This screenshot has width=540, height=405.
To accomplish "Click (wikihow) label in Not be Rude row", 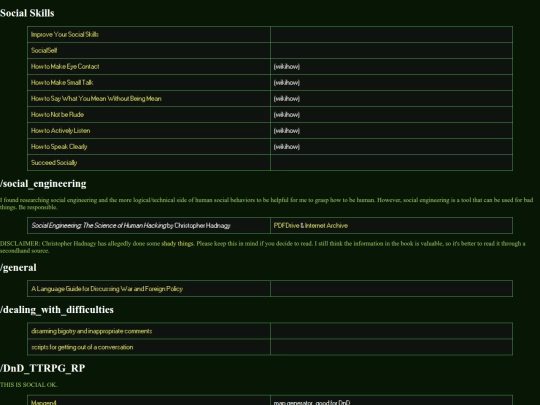I will (287, 114).
